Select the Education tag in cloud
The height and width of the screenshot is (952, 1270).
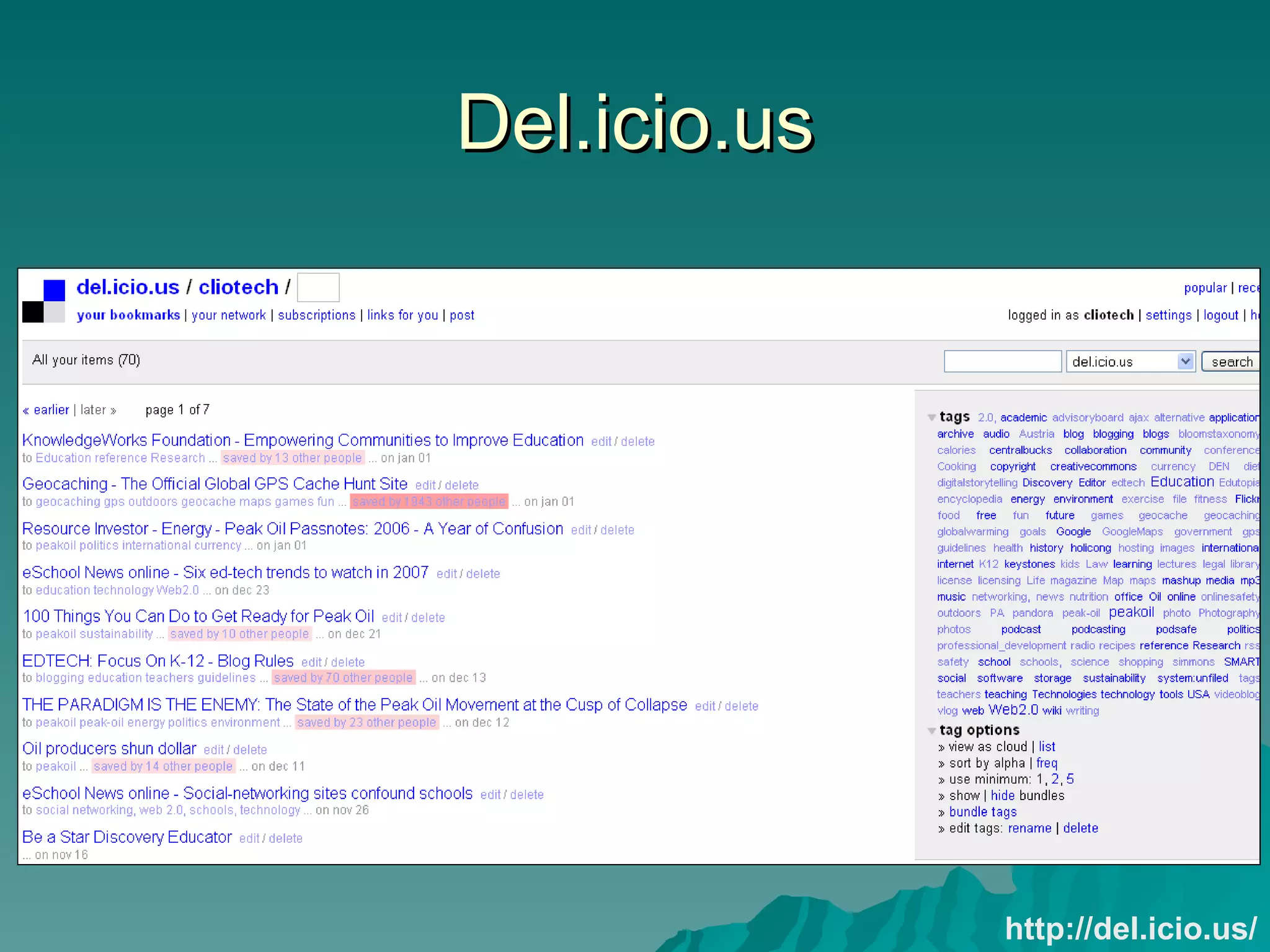1182,482
